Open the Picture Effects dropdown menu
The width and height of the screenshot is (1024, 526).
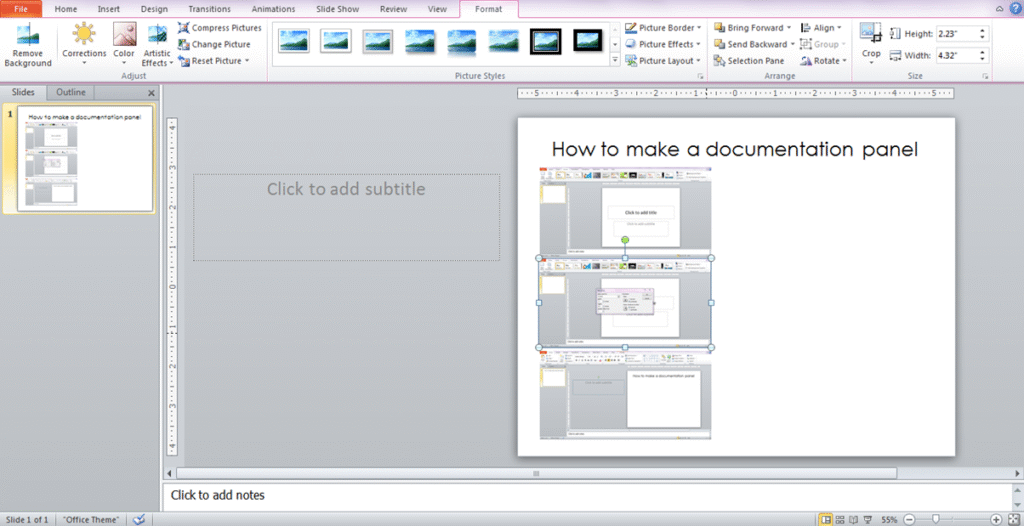tap(663, 44)
